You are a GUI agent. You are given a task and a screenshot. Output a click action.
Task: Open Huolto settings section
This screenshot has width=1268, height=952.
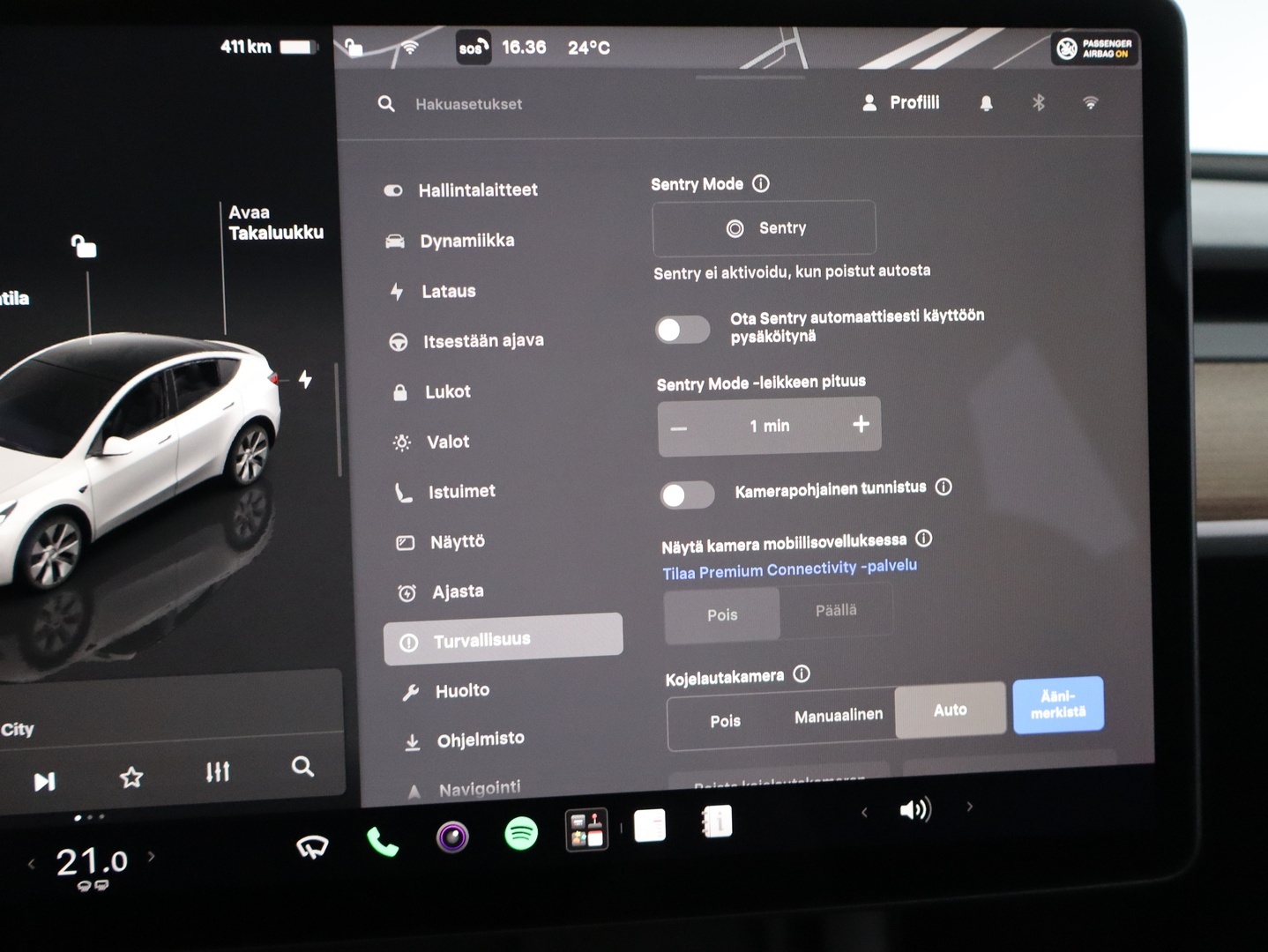446,691
